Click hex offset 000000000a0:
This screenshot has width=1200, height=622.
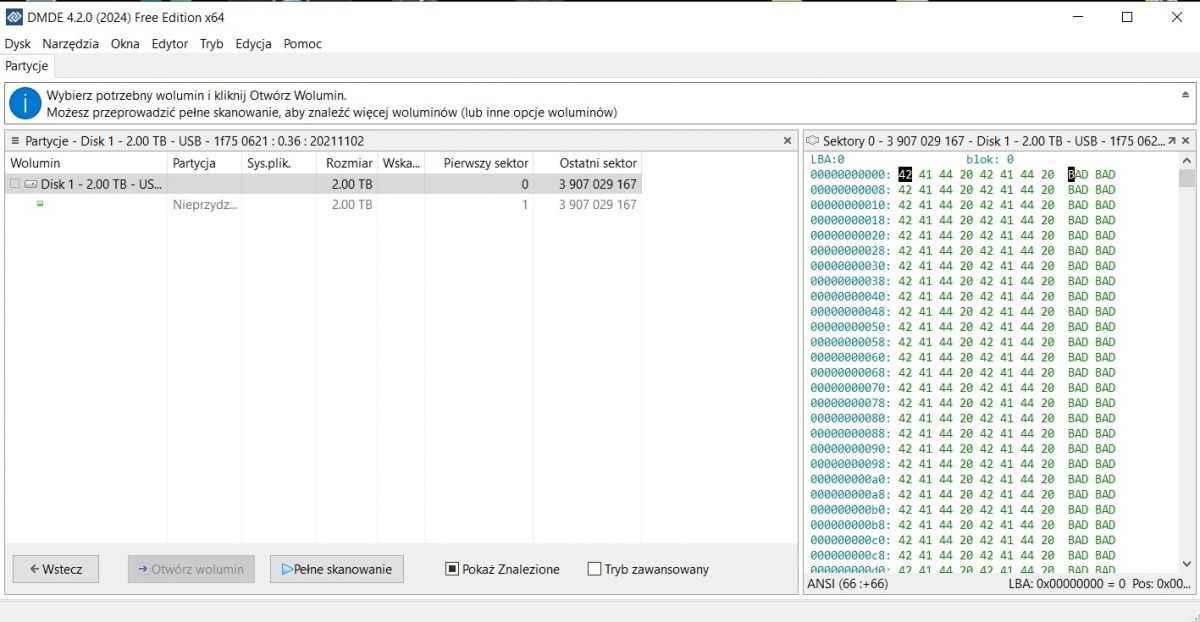pos(850,479)
